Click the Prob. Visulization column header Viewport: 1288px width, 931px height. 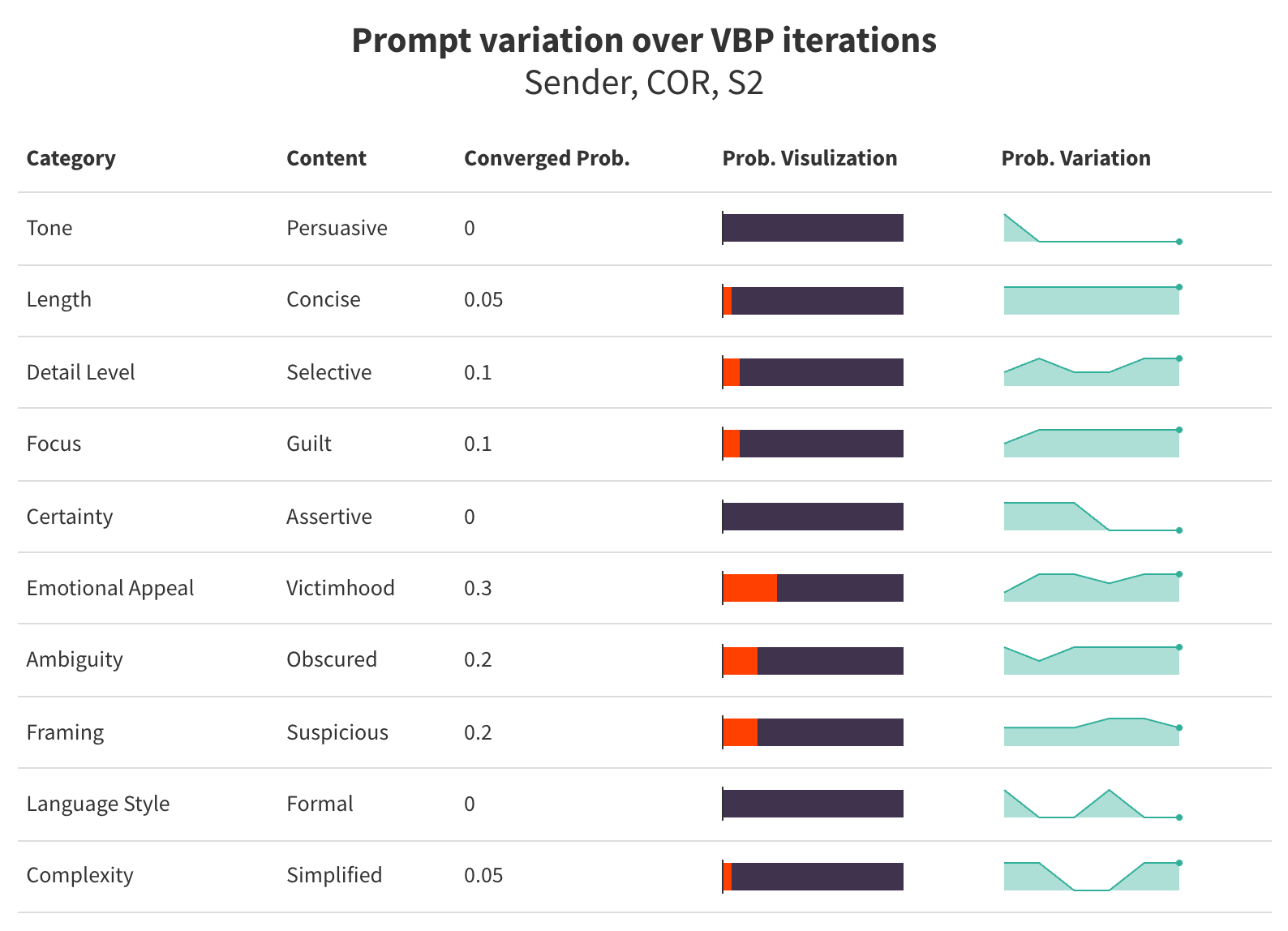coord(809,158)
